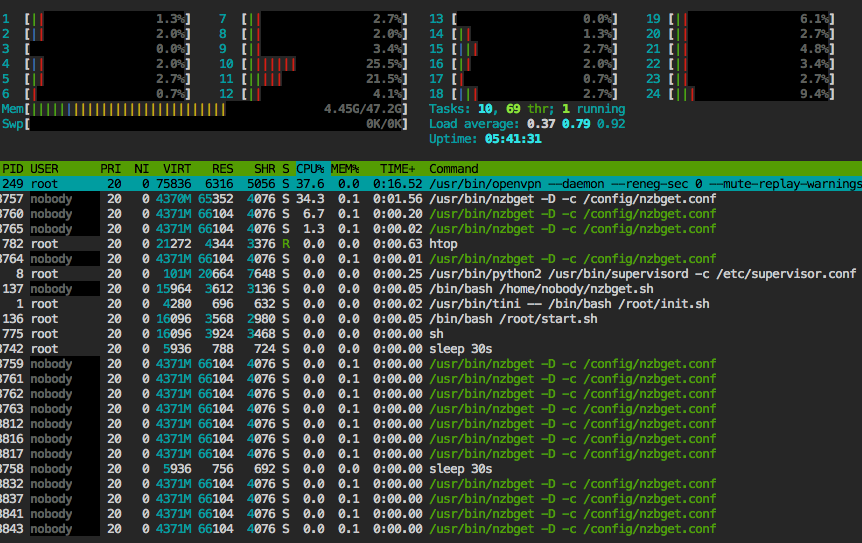Click CPU 10 meter showing 25.5%
The height and width of the screenshot is (543, 862).
coord(313,64)
